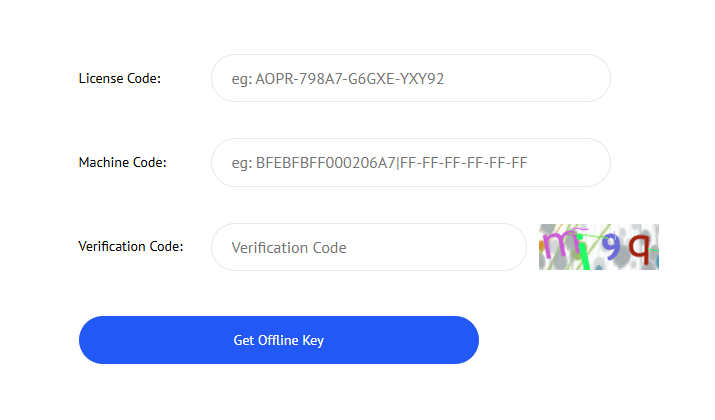The width and height of the screenshot is (715, 420).
Task: Click the purple letter m in captcha
Action: [x=556, y=243]
